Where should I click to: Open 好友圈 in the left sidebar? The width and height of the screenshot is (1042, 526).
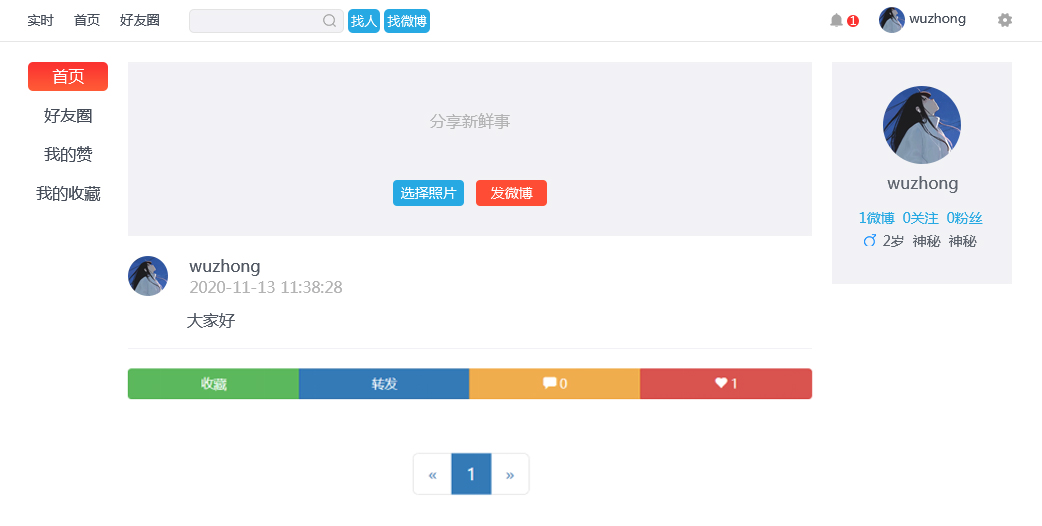tap(68, 116)
